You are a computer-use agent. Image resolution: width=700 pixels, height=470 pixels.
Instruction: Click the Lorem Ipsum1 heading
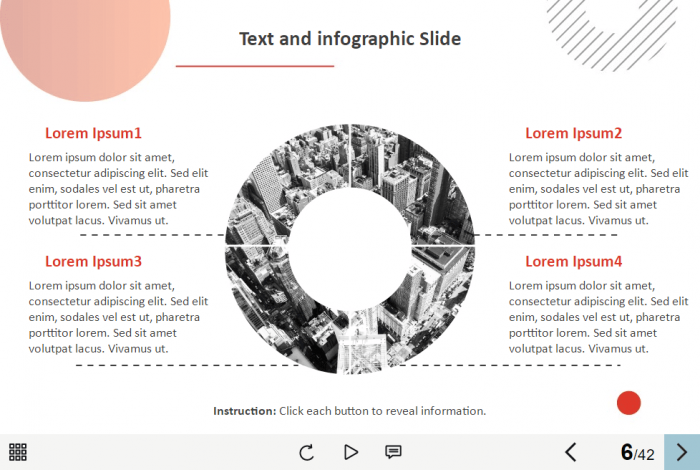(93, 133)
